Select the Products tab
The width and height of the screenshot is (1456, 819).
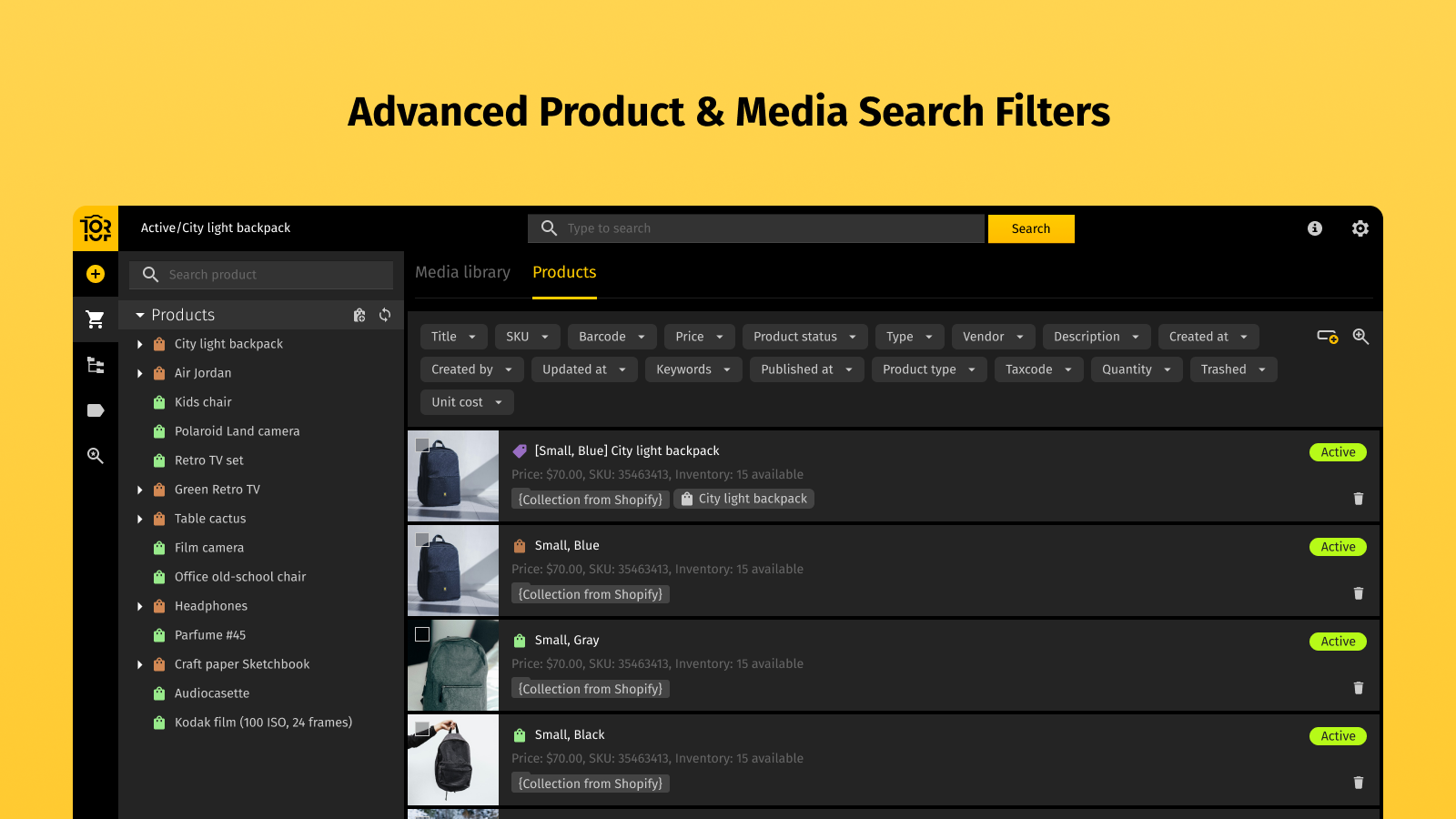click(564, 272)
